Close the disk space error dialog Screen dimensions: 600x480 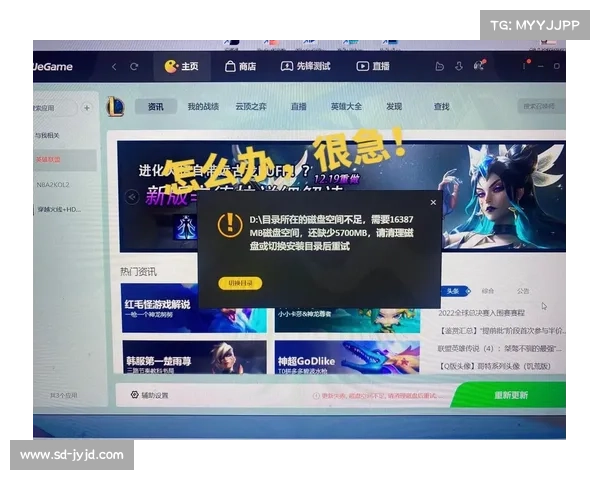point(433,201)
